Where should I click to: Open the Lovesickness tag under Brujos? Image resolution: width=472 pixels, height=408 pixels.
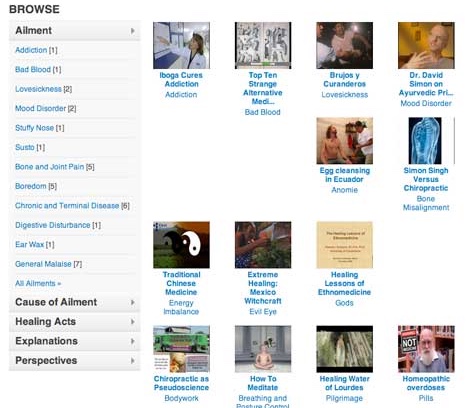(x=345, y=95)
